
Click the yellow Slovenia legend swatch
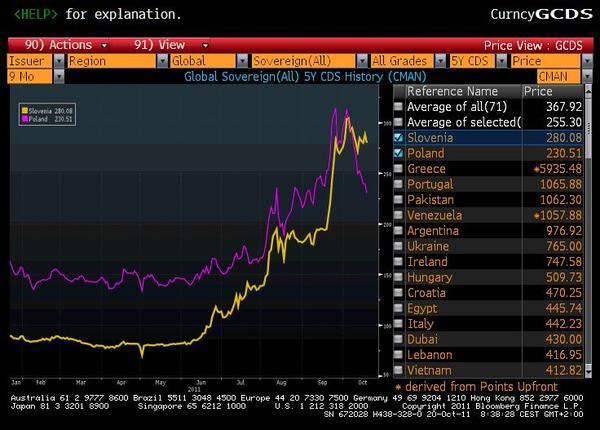click(x=24, y=111)
